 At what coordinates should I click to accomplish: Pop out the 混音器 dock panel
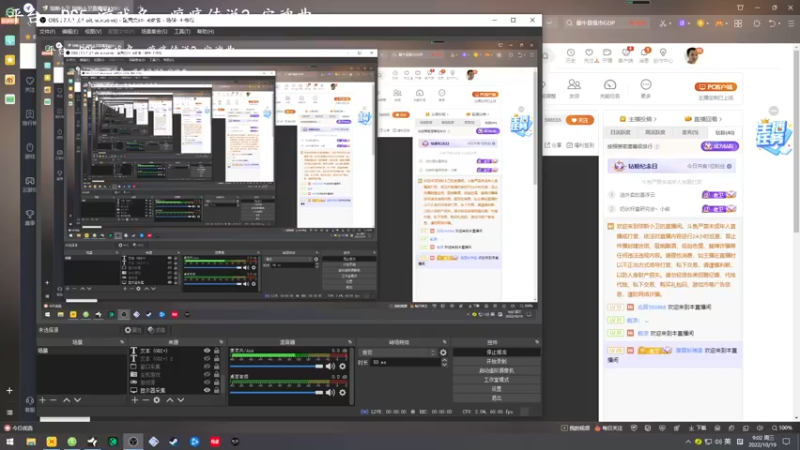(349, 342)
